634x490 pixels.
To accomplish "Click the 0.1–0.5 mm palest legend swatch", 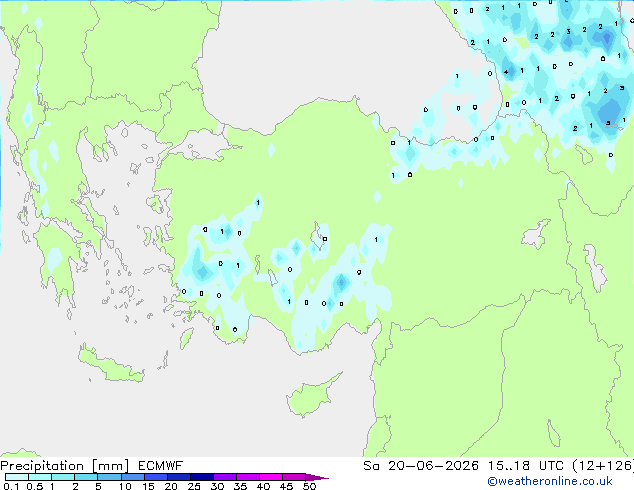I will click(x=17, y=477).
